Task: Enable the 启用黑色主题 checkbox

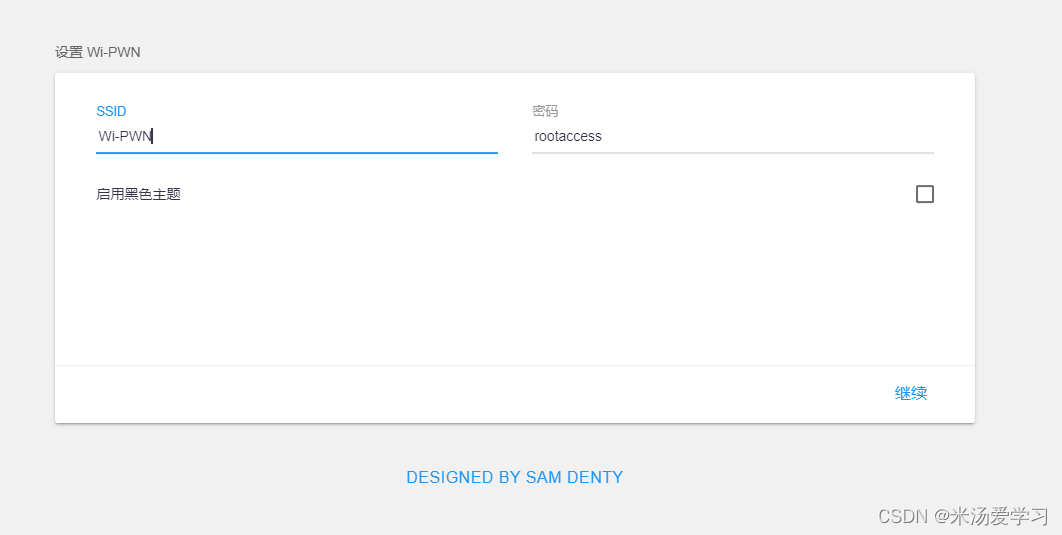Action: tap(925, 194)
